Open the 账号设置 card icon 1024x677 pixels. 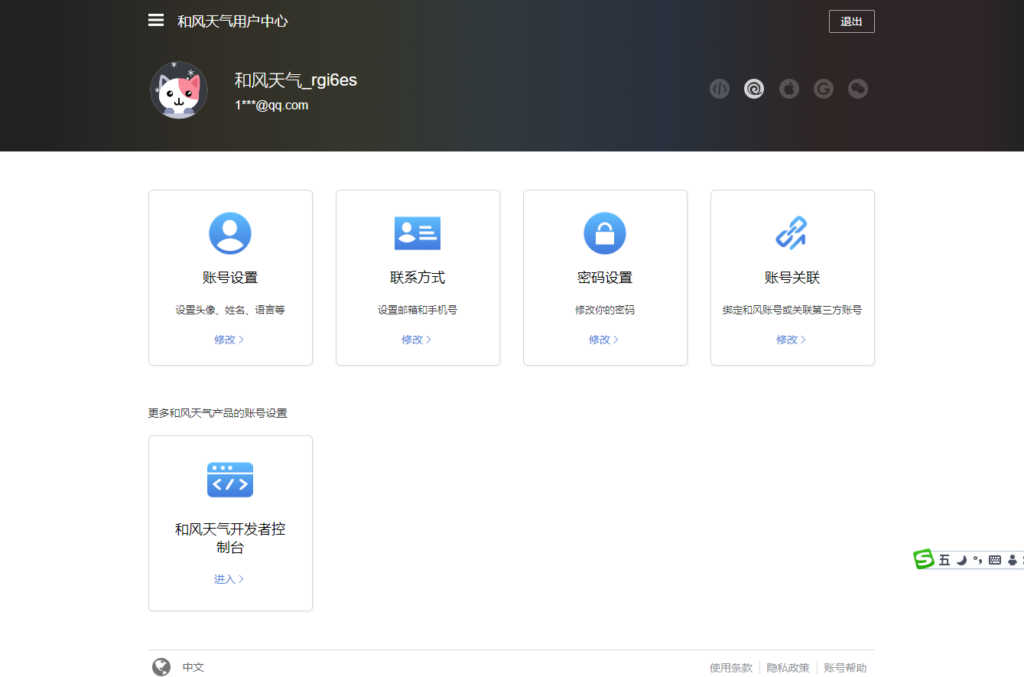pyautogui.click(x=230, y=233)
